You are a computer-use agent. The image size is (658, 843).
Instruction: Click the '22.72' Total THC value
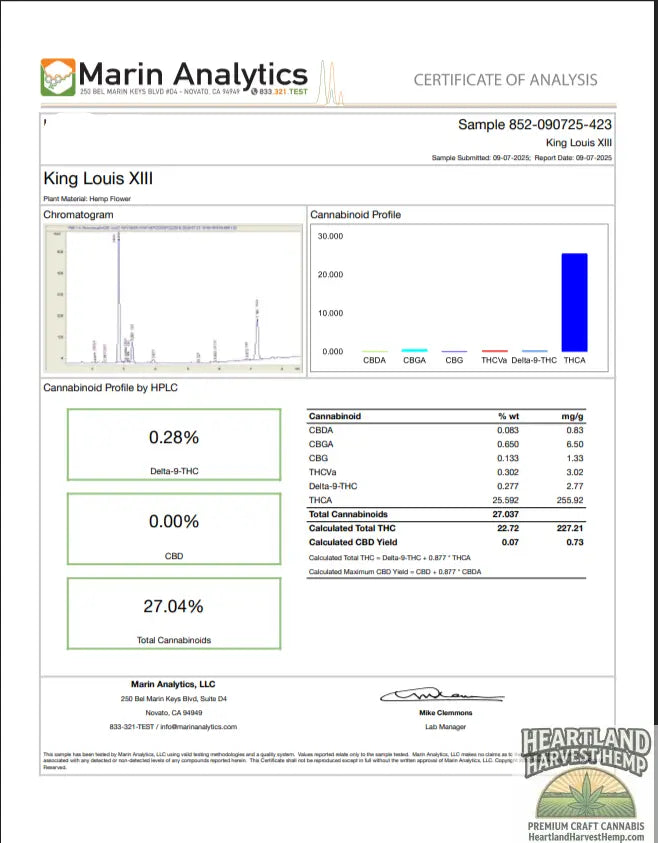click(x=508, y=528)
